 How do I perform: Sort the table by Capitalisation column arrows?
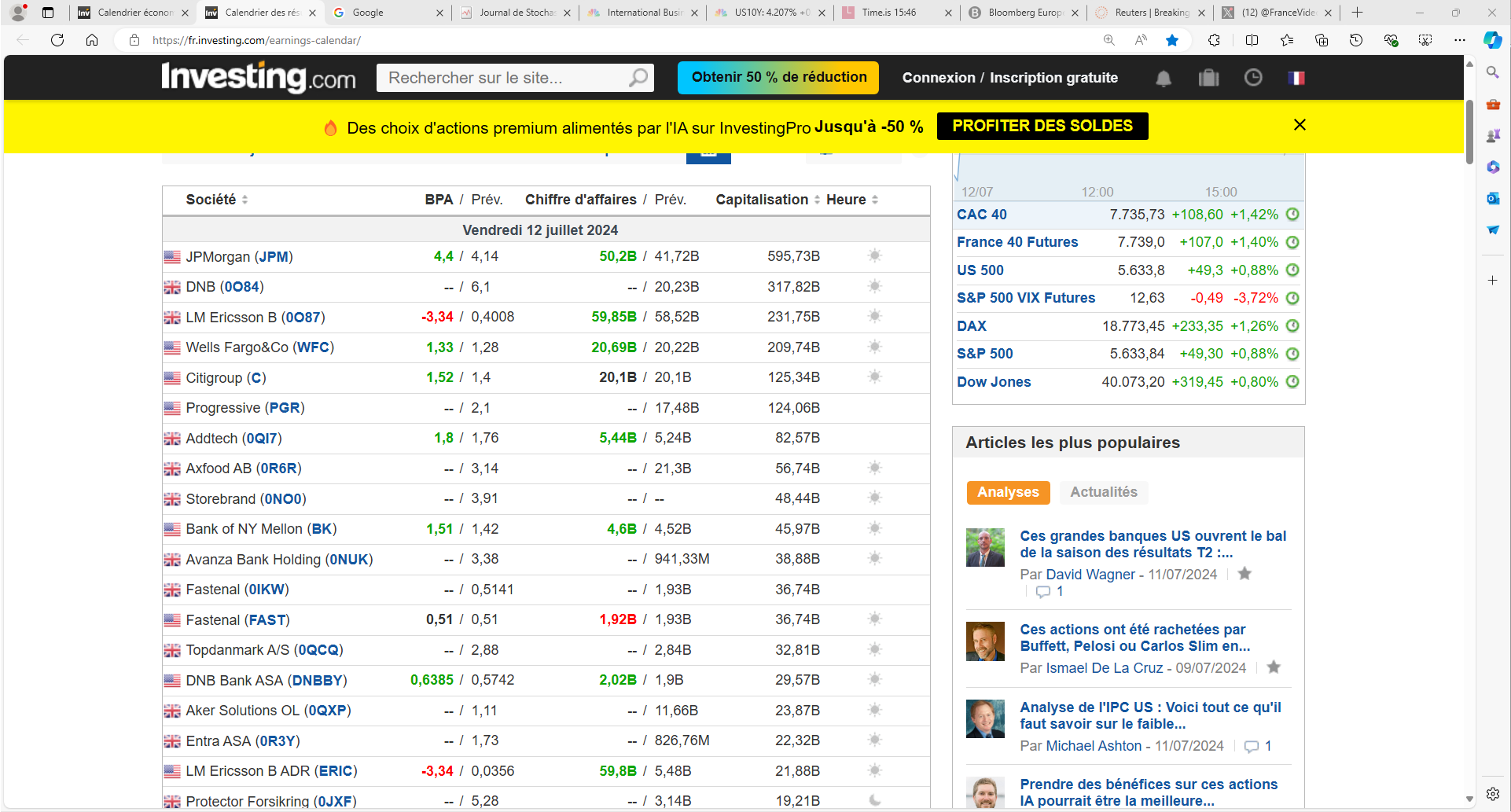click(817, 200)
